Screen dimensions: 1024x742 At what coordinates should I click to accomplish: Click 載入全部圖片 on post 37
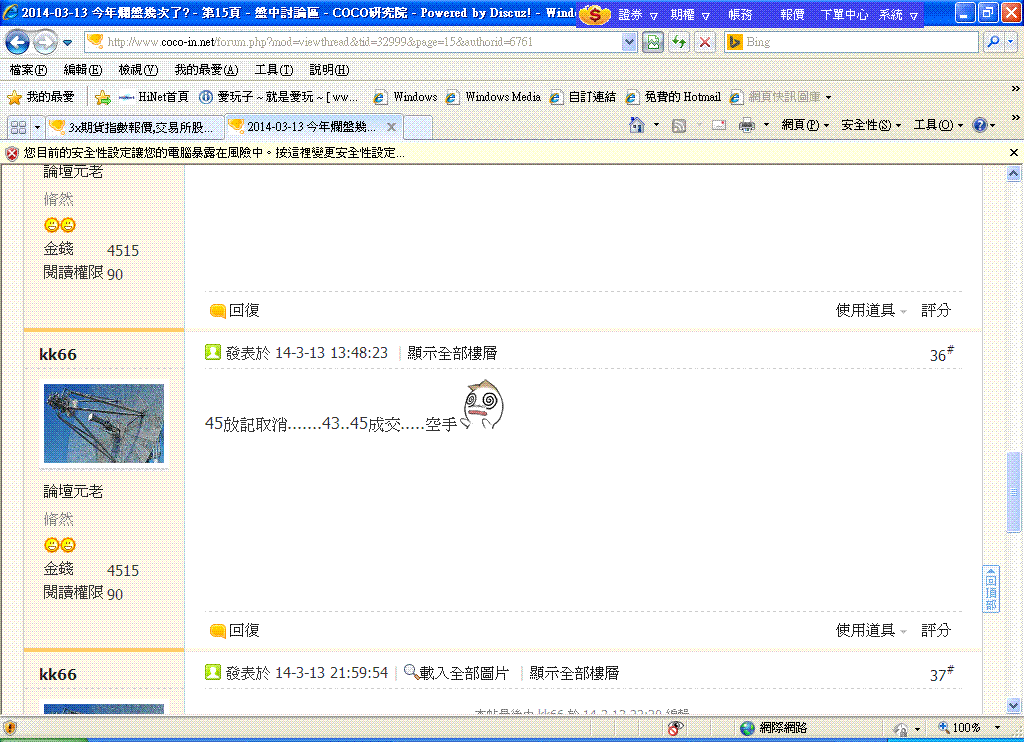[456, 673]
